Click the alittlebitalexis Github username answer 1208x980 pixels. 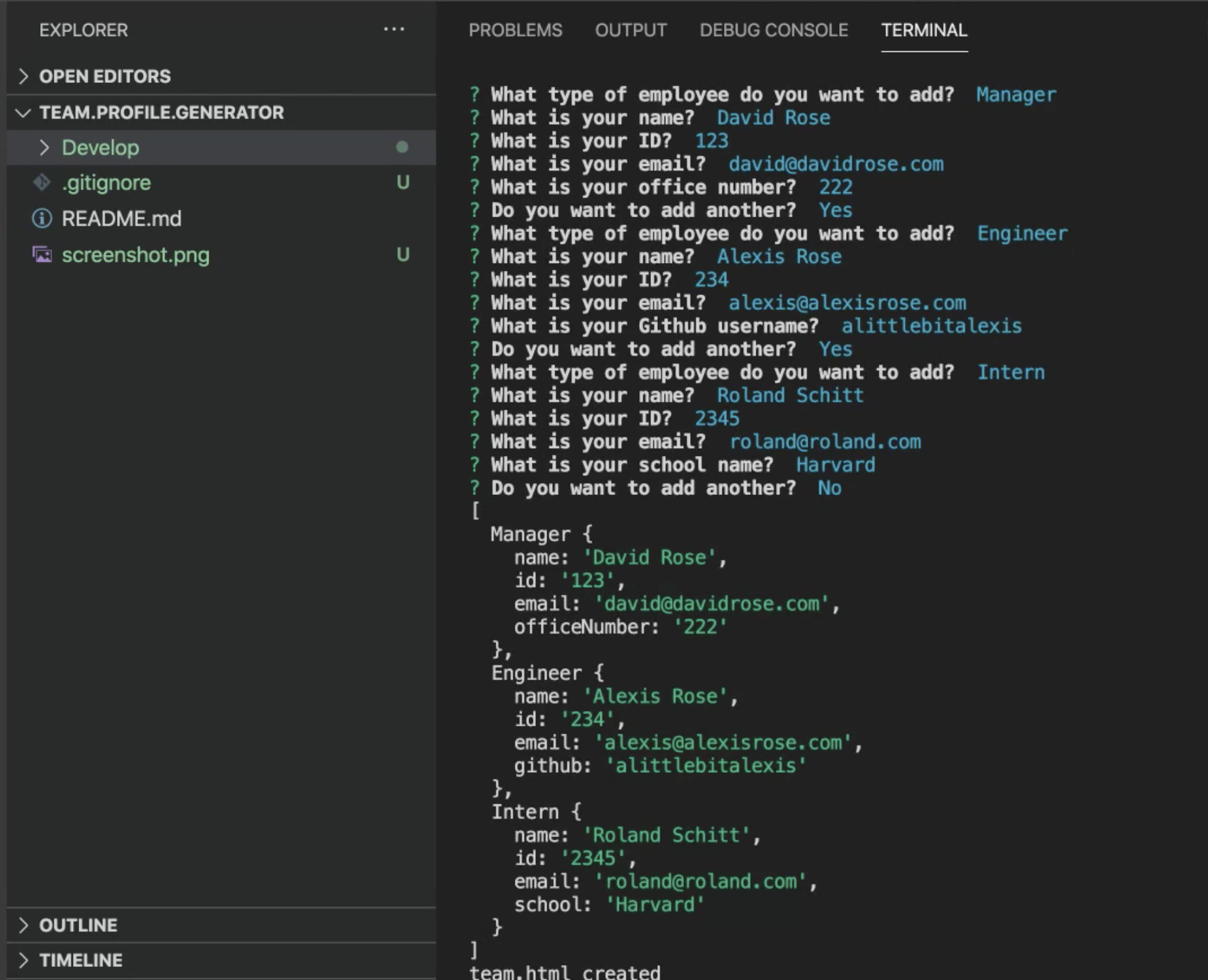point(931,326)
